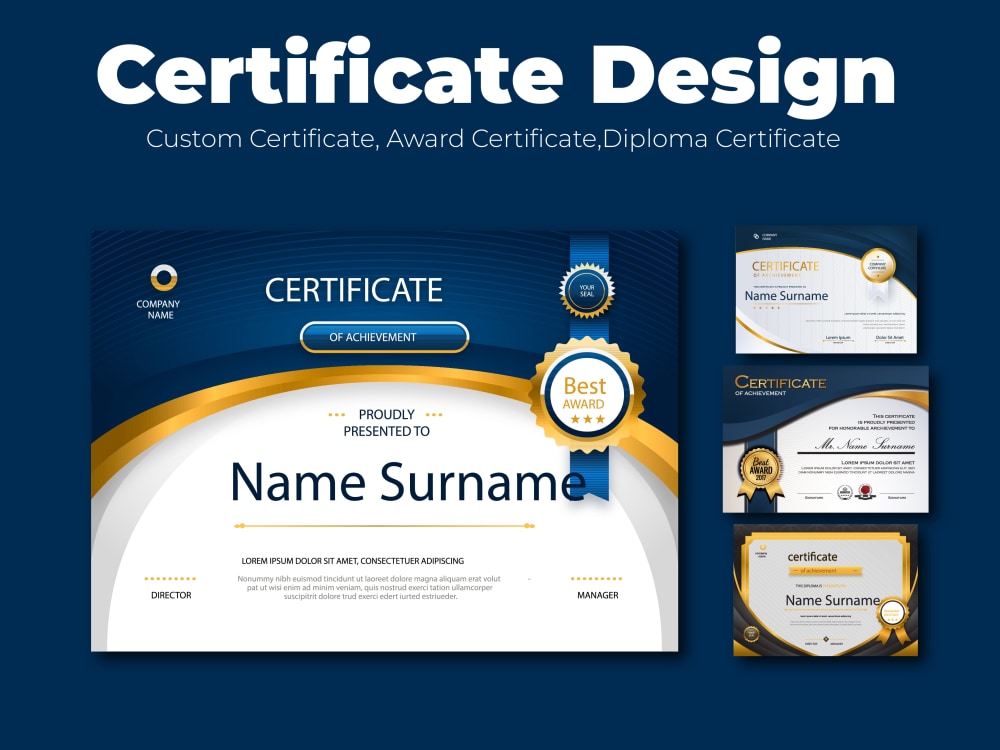Click the 'OF ACHIEVEMENT' pill button
Screen dimensions: 1000x750
(x=385, y=337)
